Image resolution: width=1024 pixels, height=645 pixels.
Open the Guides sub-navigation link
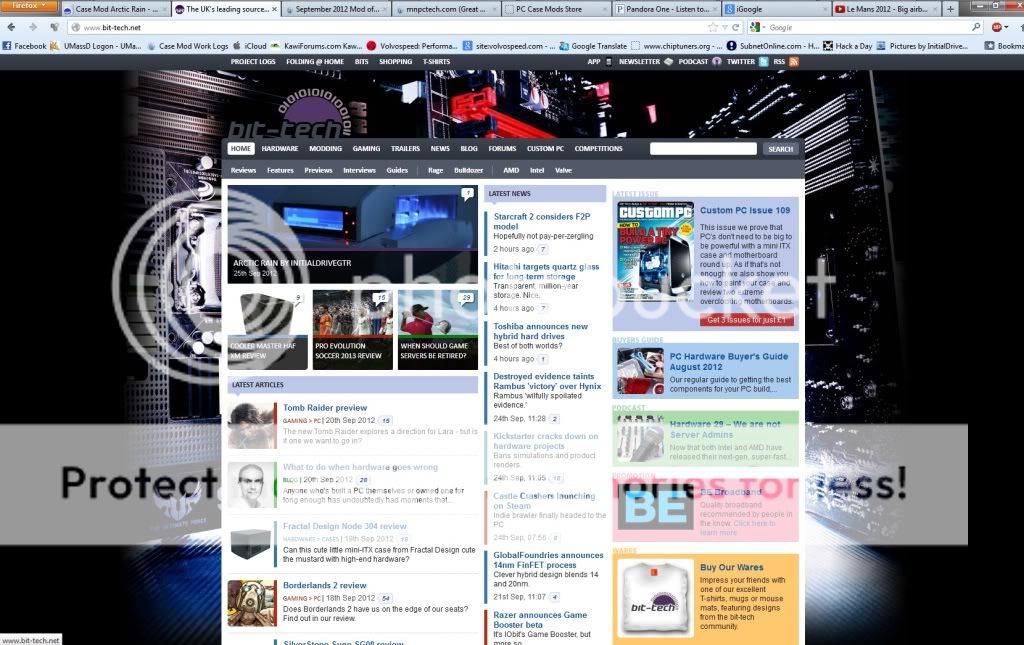397,170
